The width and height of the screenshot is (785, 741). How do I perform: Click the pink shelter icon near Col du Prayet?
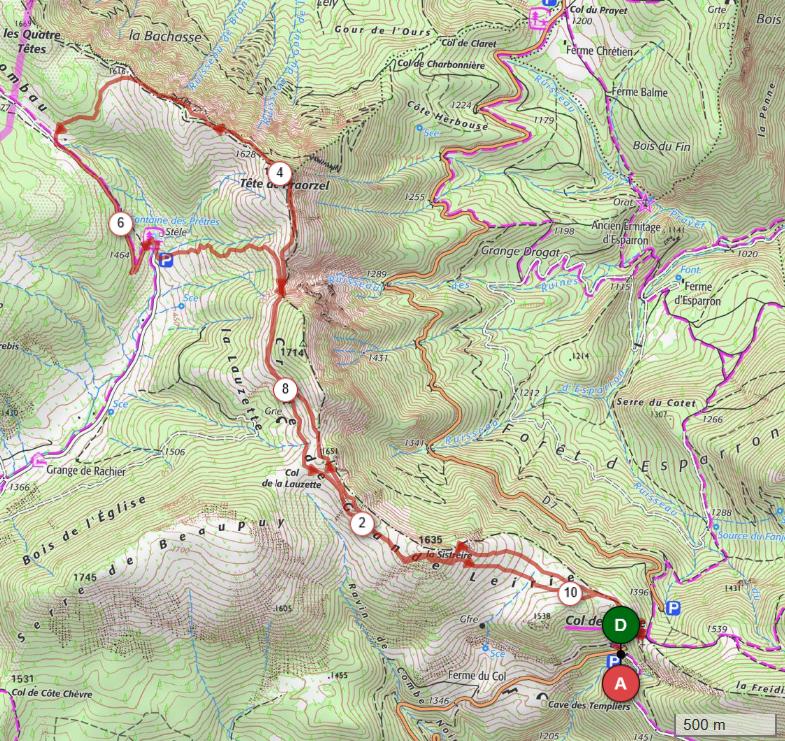pyautogui.click(x=538, y=19)
